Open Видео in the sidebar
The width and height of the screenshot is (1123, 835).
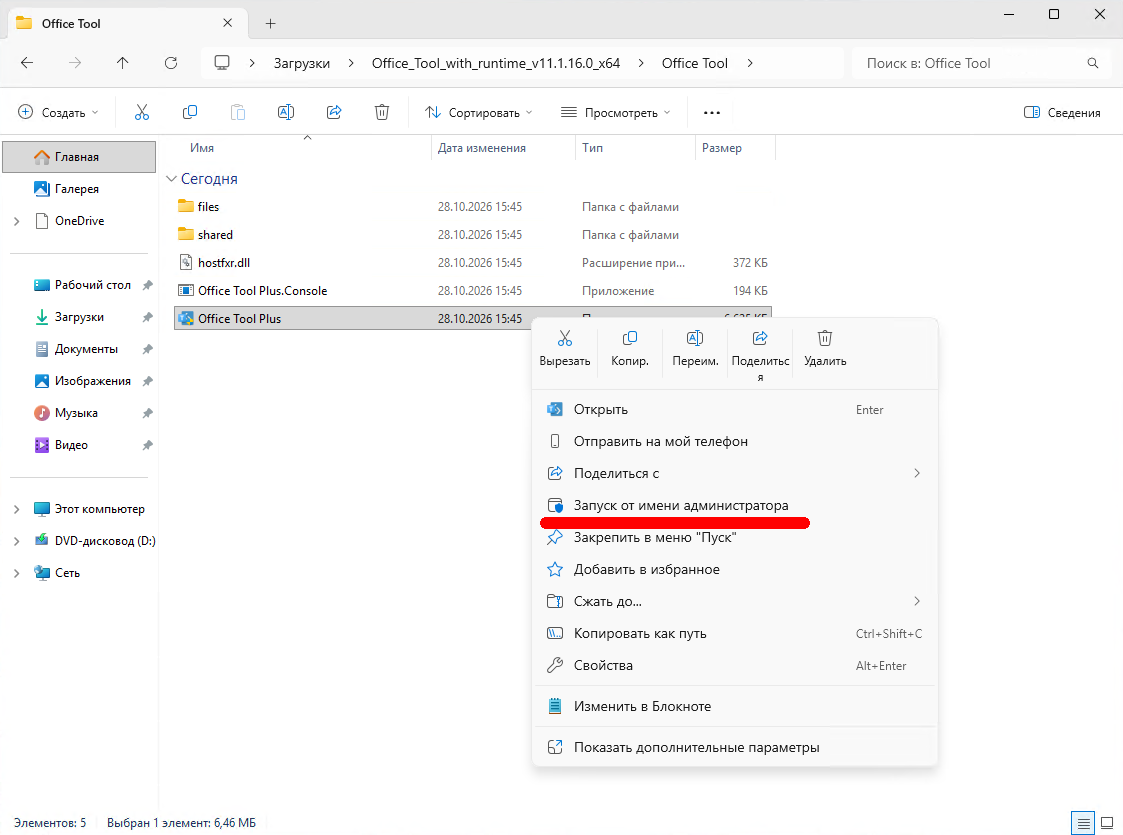pos(79,445)
